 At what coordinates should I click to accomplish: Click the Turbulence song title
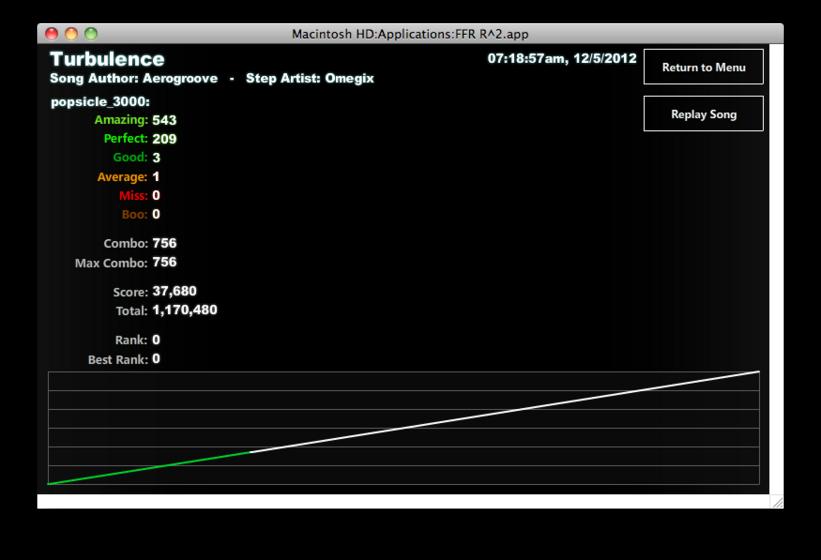click(107, 59)
